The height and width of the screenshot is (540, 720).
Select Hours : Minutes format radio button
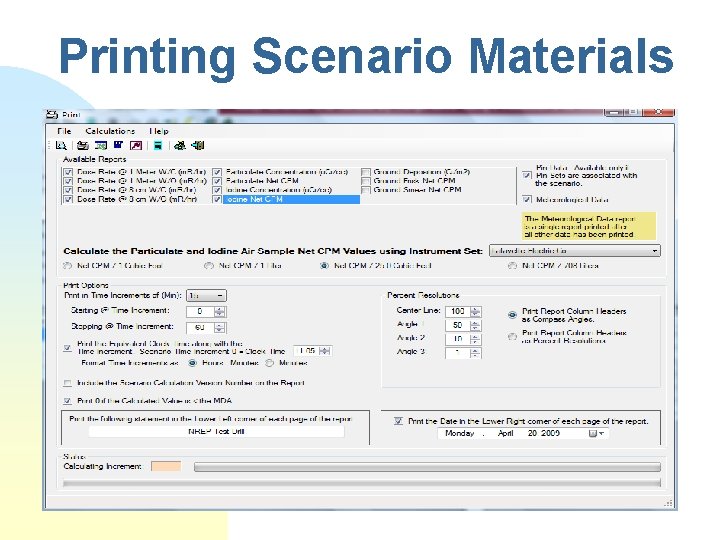click(192, 363)
